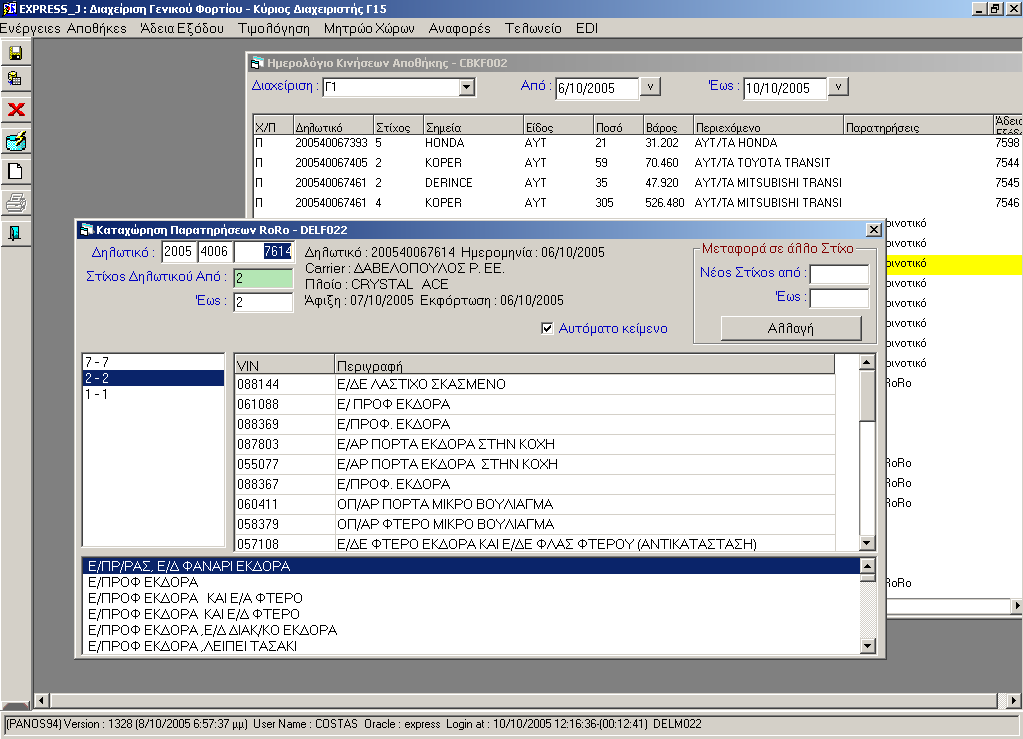1023x739 pixels.
Task: Select the 2 - 2 list item
Action: (x=153, y=378)
